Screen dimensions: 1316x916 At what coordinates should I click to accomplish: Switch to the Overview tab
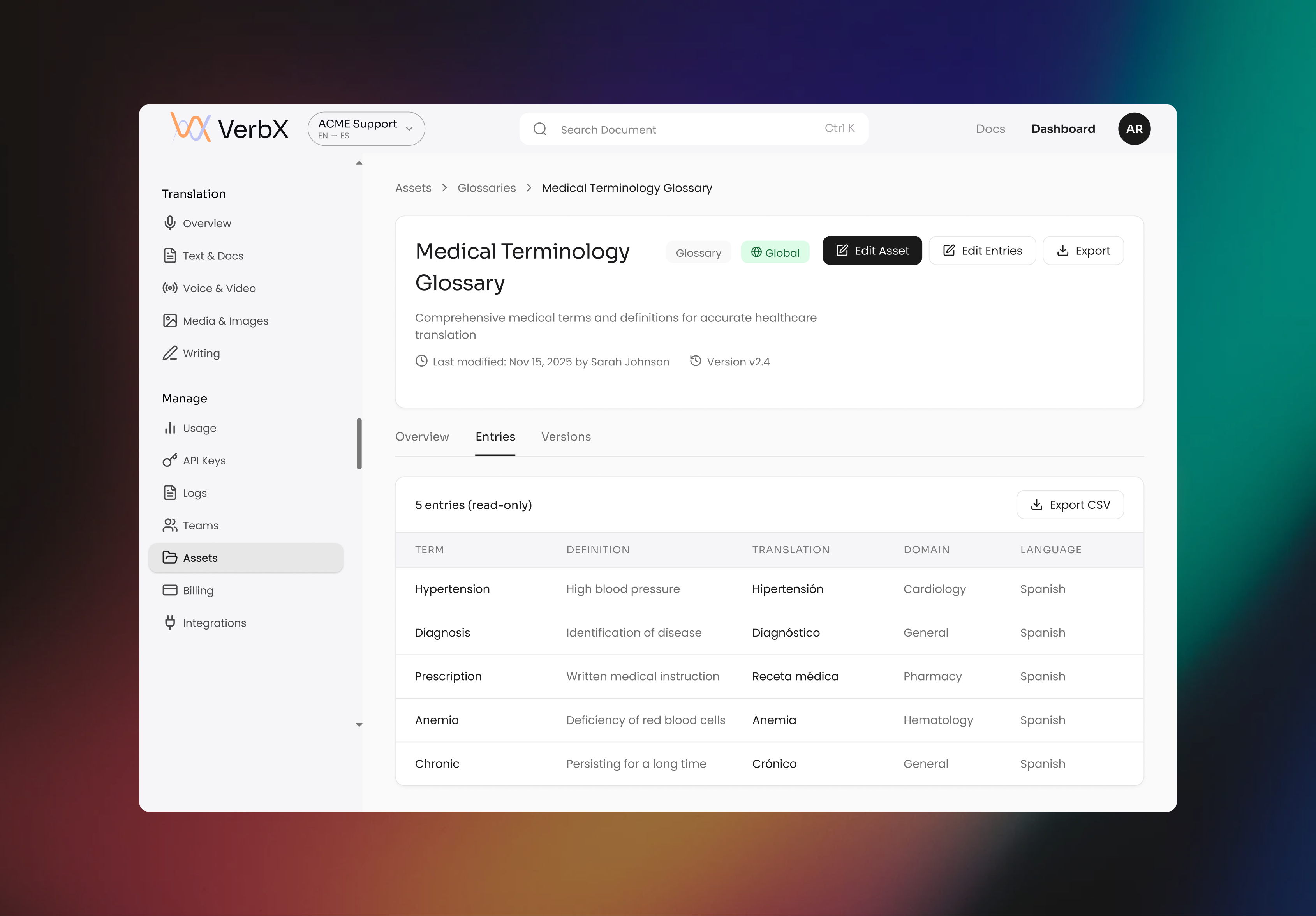coord(422,436)
